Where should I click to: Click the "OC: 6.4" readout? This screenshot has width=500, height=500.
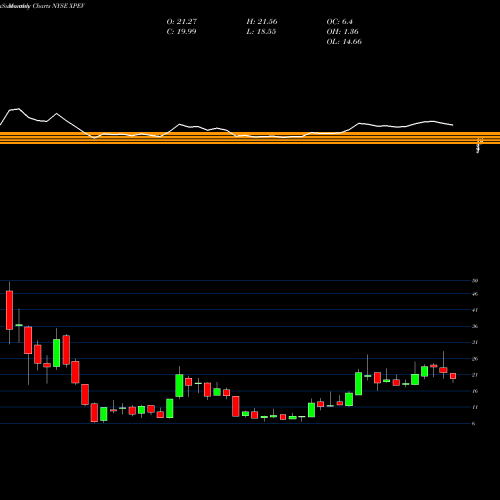pyautogui.click(x=340, y=22)
